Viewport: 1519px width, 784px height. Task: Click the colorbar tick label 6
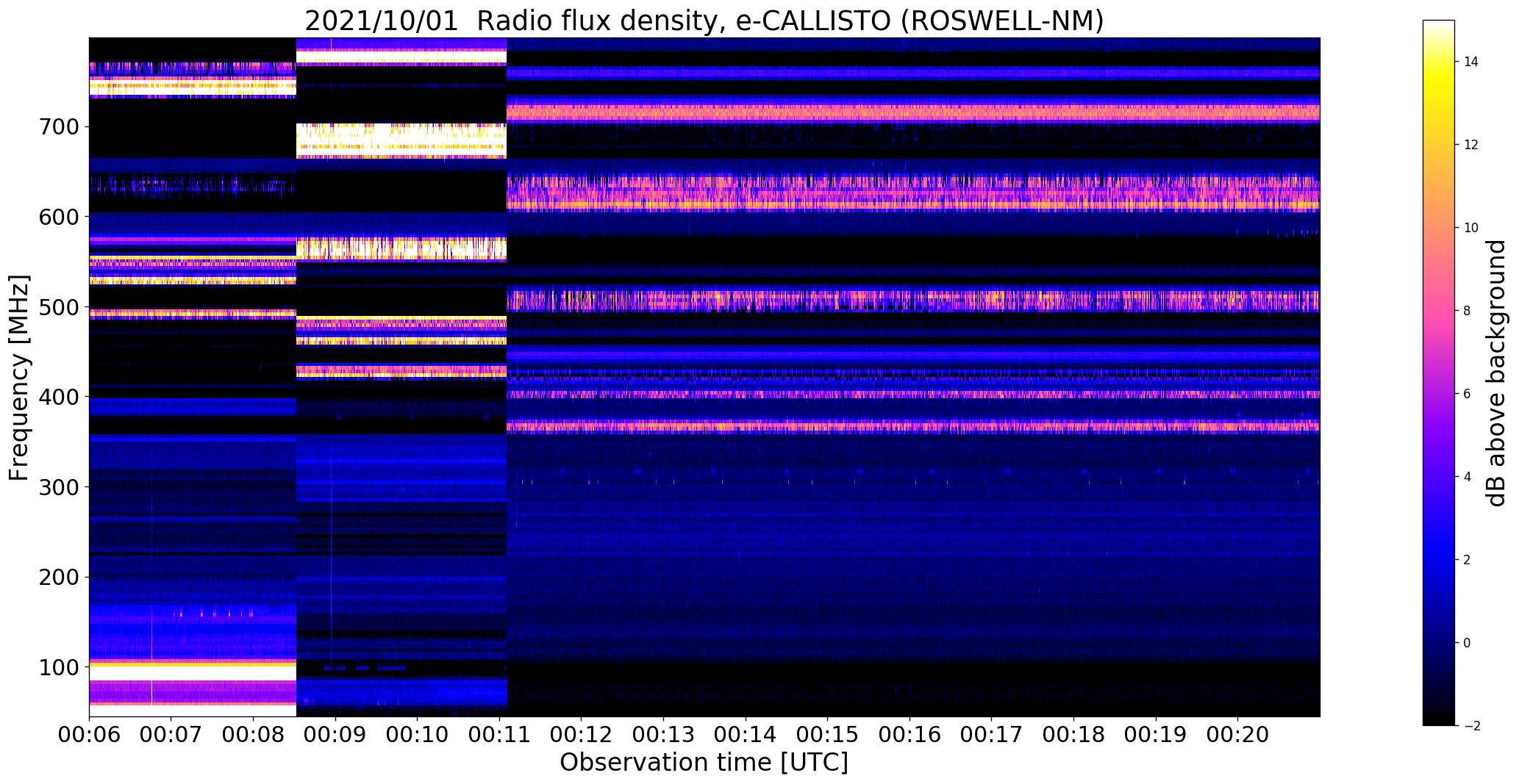[x=1468, y=394]
